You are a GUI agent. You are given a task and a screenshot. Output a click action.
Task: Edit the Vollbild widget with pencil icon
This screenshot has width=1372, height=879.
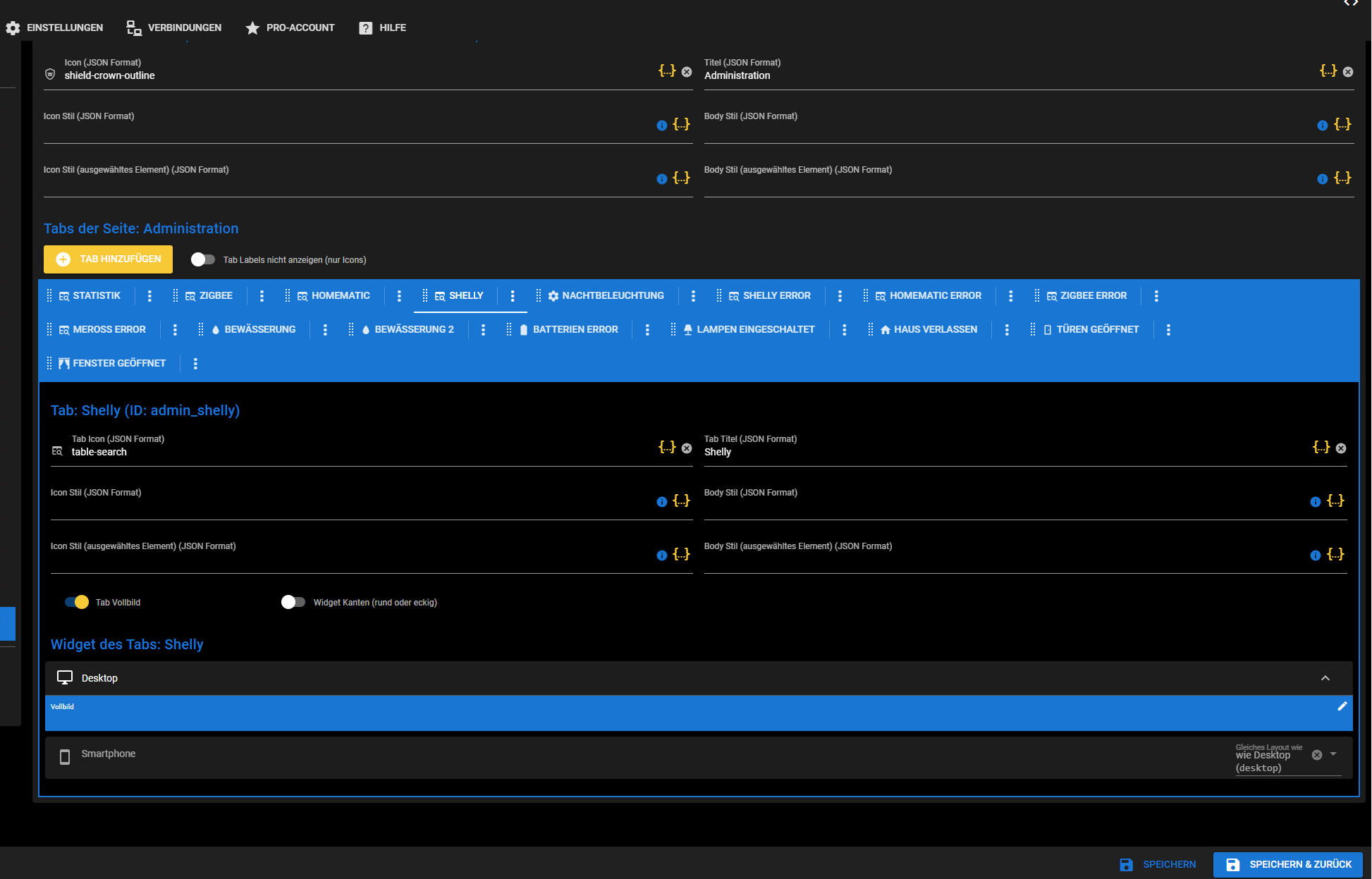click(1342, 706)
